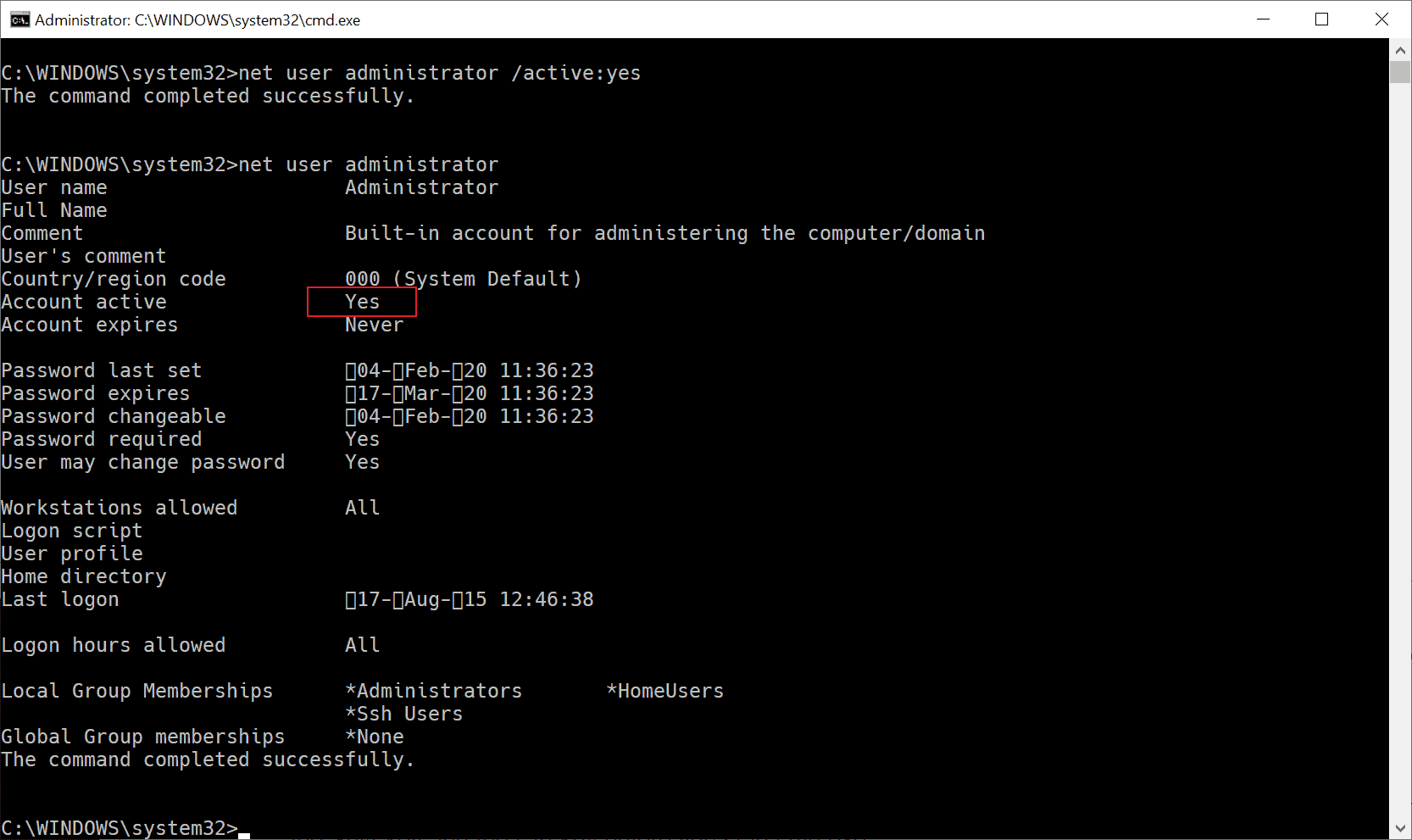Maximize the cmd.exe window
The width and height of the screenshot is (1412, 840).
pyautogui.click(x=1321, y=19)
